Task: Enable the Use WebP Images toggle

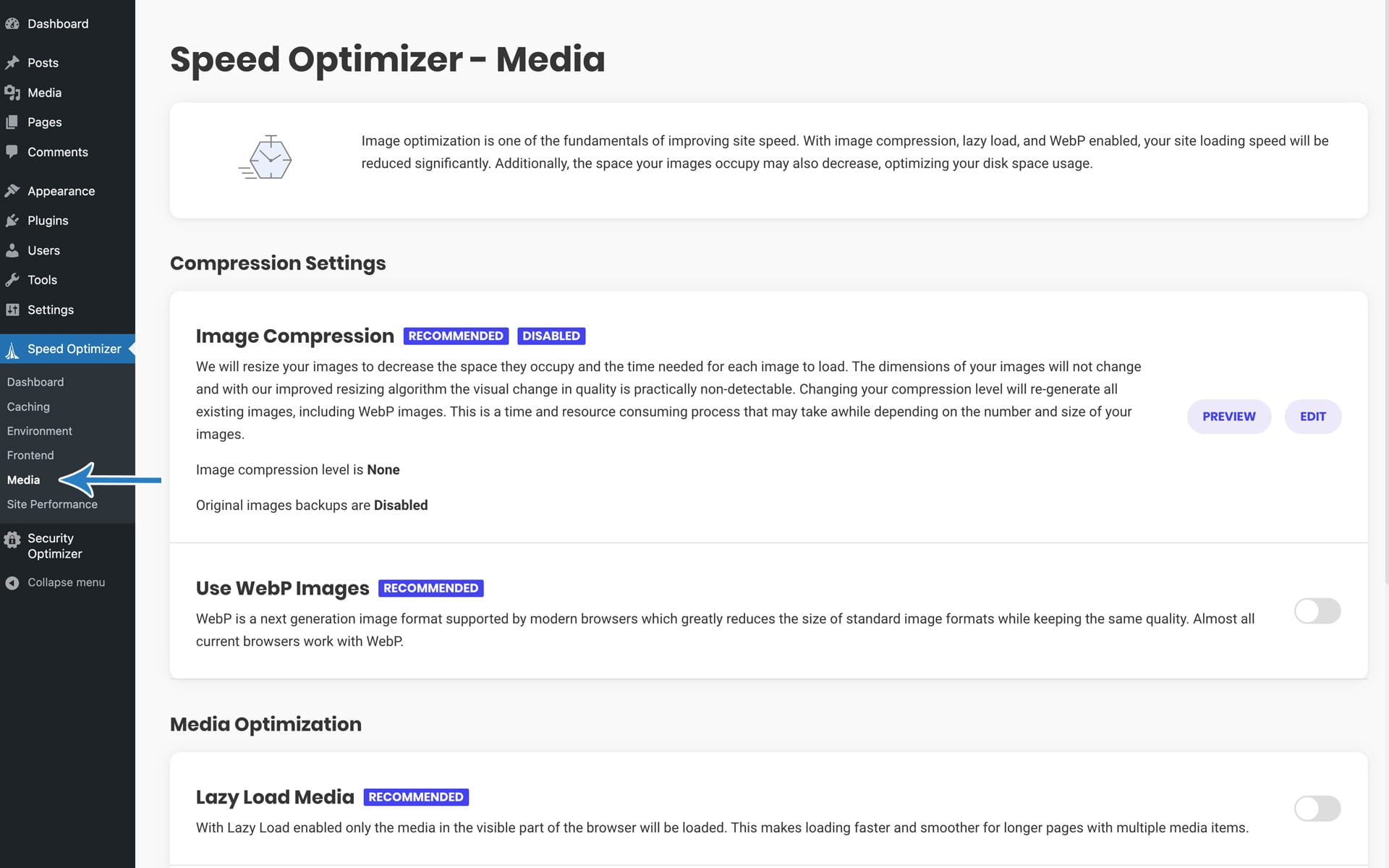Action: coord(1317,611)
